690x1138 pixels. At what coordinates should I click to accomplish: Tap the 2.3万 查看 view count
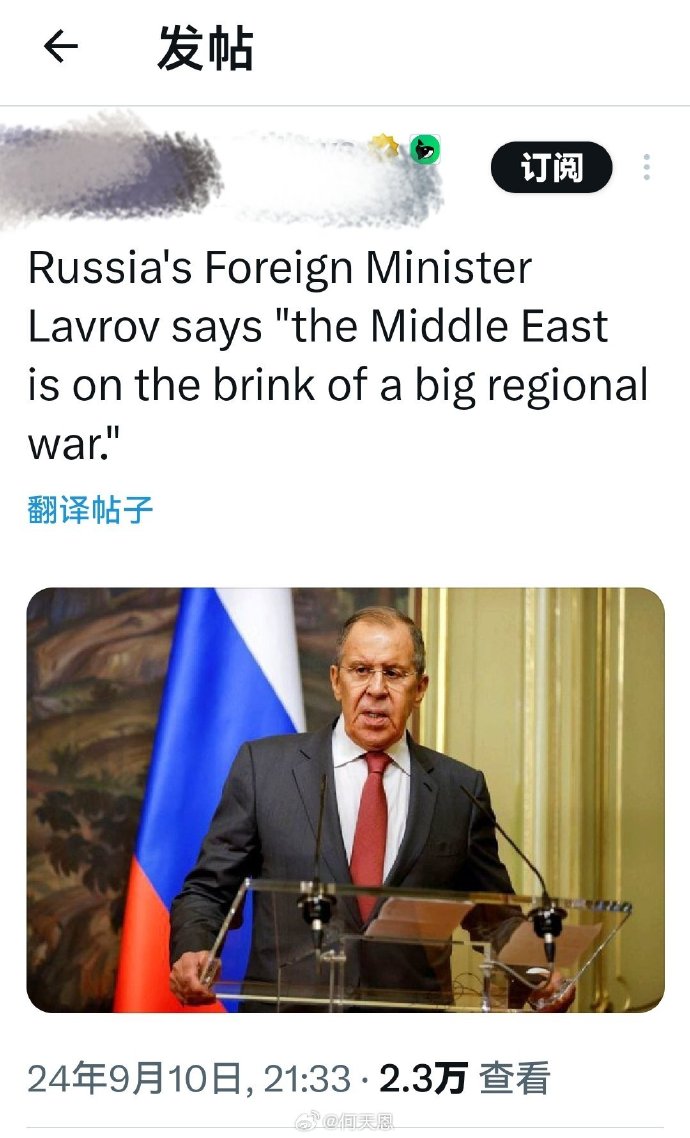[465, 1078]
